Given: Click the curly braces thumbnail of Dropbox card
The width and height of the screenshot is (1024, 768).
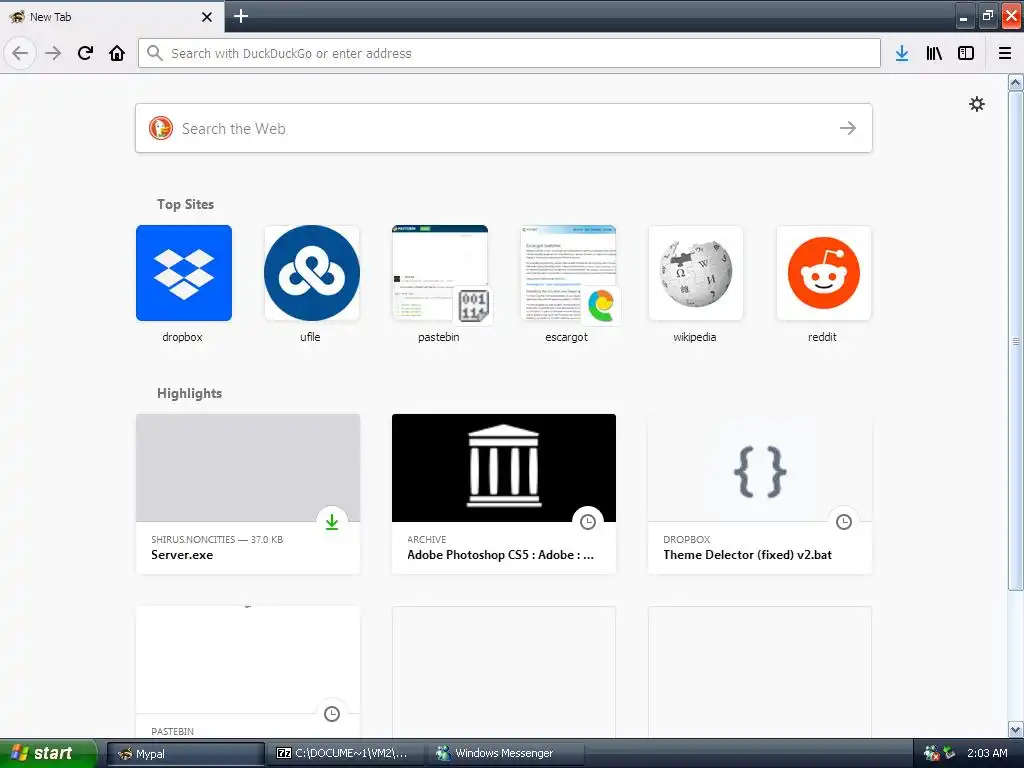Looking at the screenshot, I should pos(760,468).
